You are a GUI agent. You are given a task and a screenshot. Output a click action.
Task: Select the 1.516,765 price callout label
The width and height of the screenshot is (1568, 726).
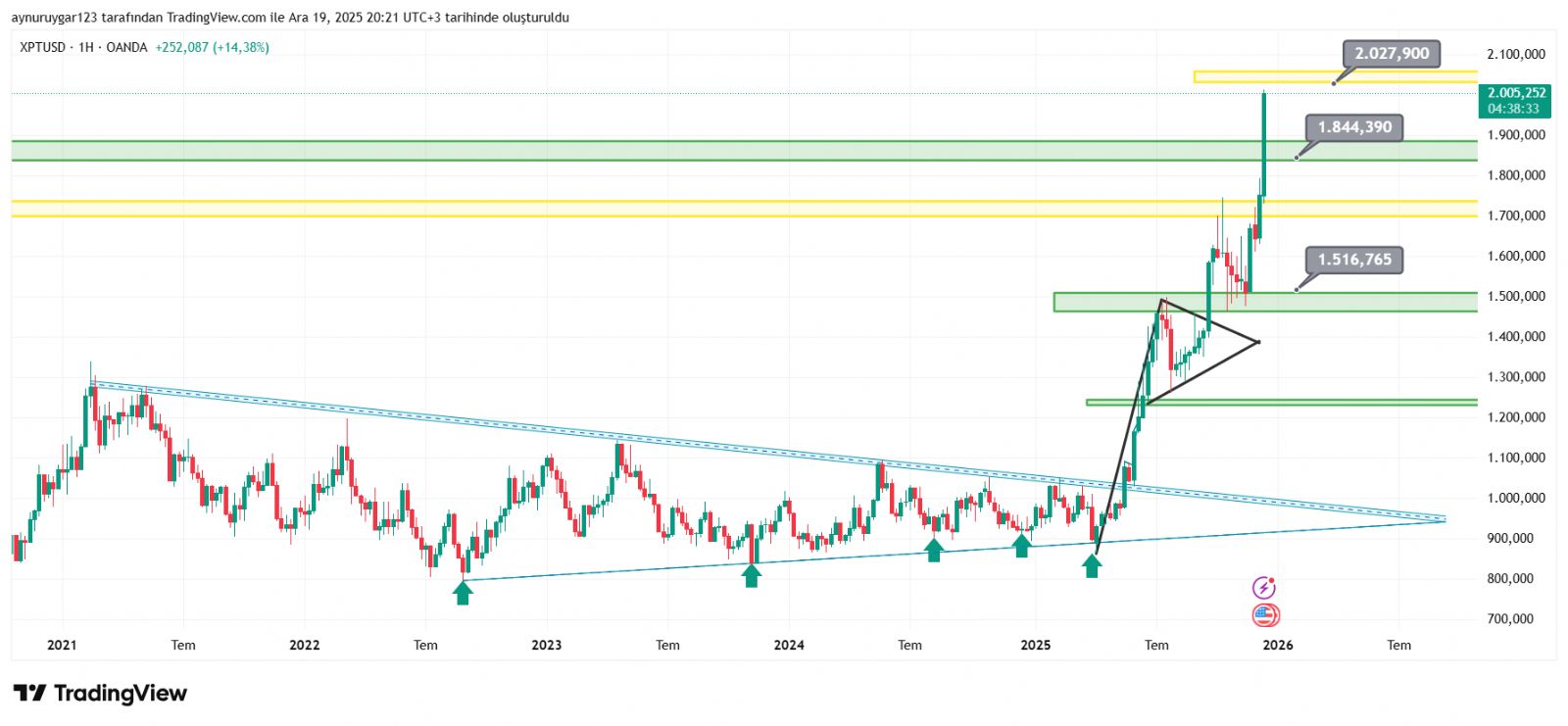(x=1354, y=260)
